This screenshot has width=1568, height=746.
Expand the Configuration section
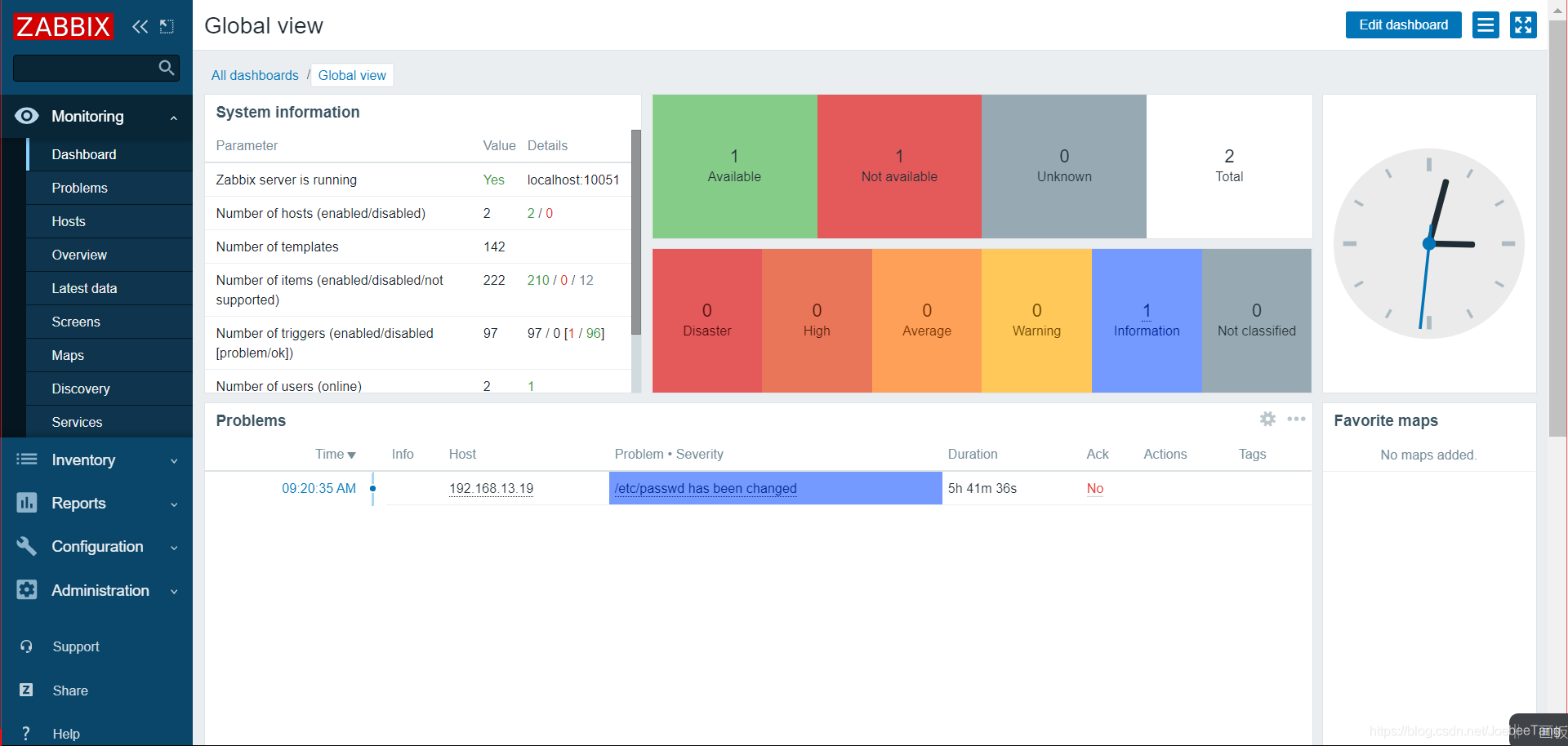click(x=174, y=548)
